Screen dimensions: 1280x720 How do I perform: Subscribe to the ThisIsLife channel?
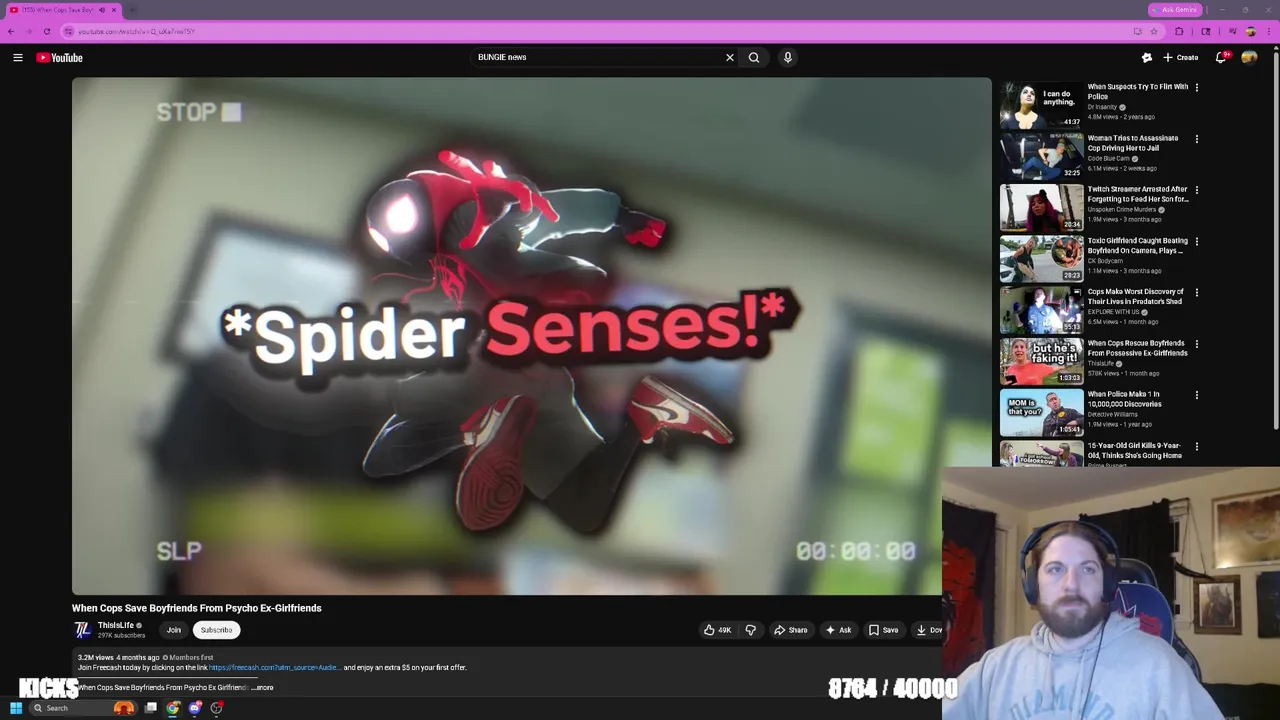click(x=216, y=630)
